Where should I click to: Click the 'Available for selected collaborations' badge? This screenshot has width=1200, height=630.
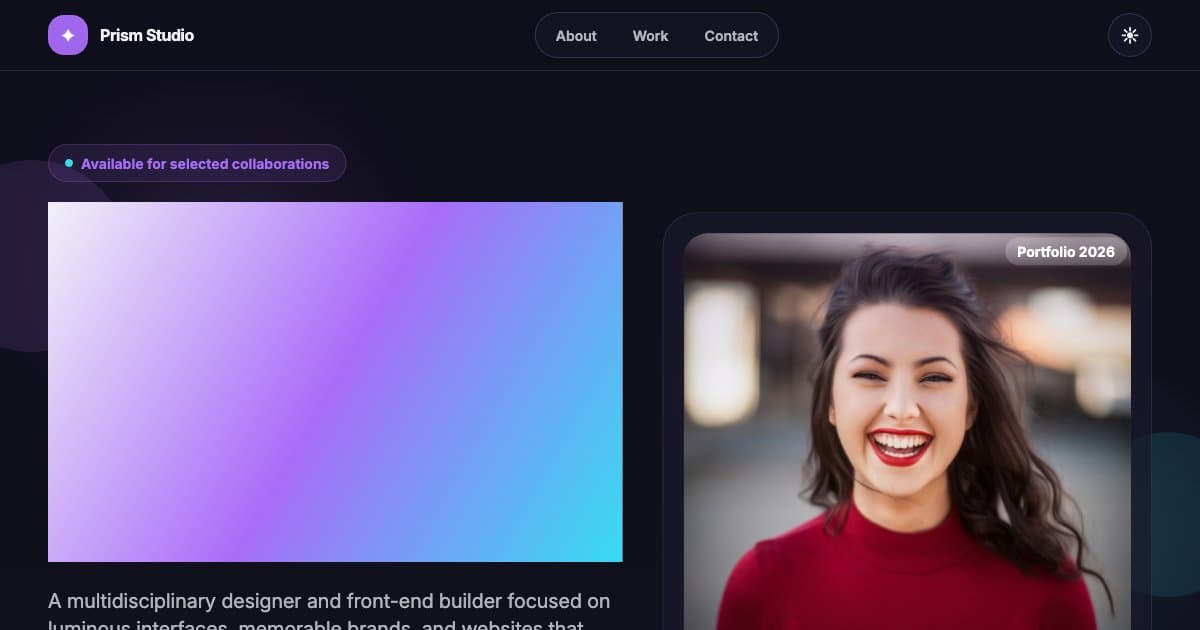(197, 163)
